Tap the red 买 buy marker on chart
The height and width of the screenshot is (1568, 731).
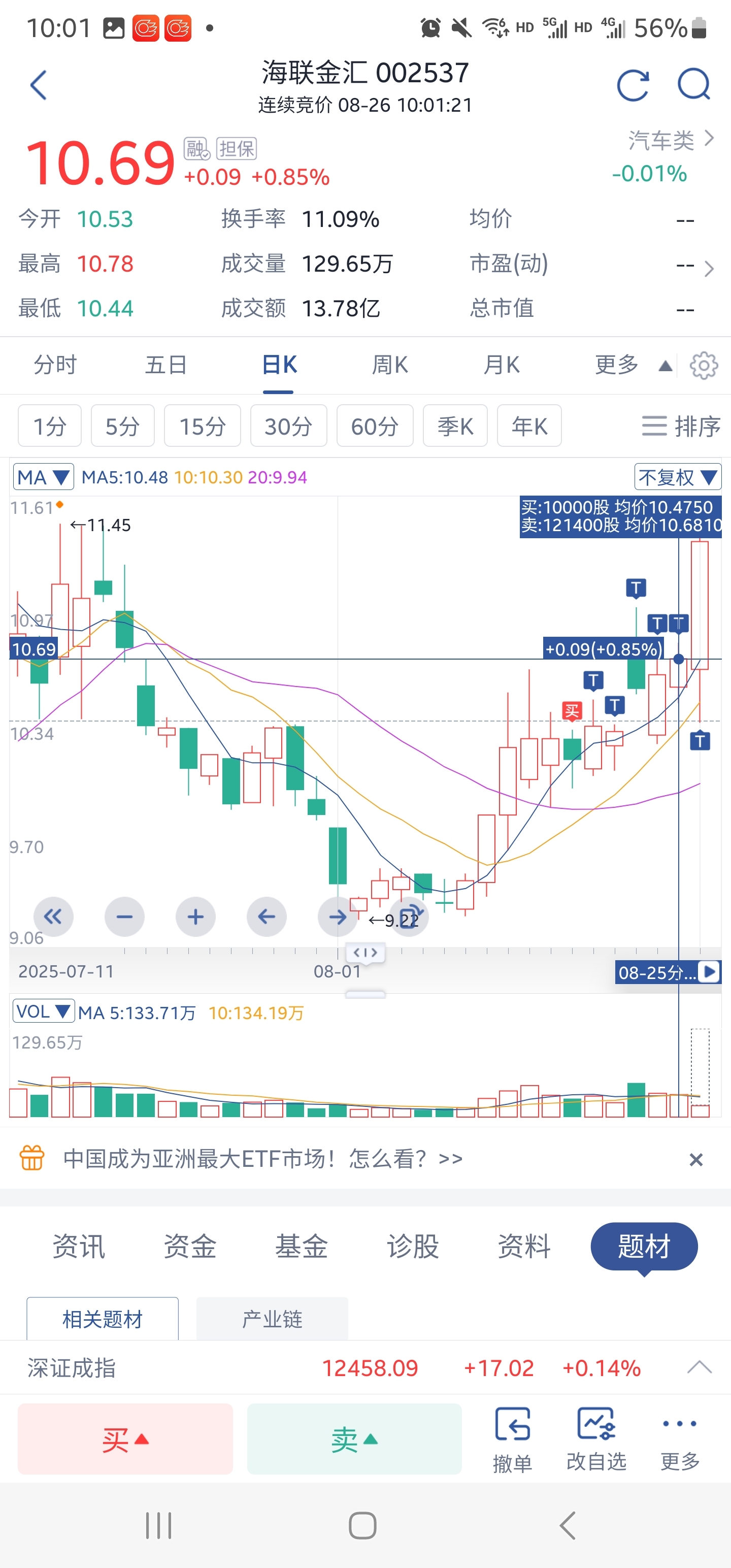(x=572, y=711)
